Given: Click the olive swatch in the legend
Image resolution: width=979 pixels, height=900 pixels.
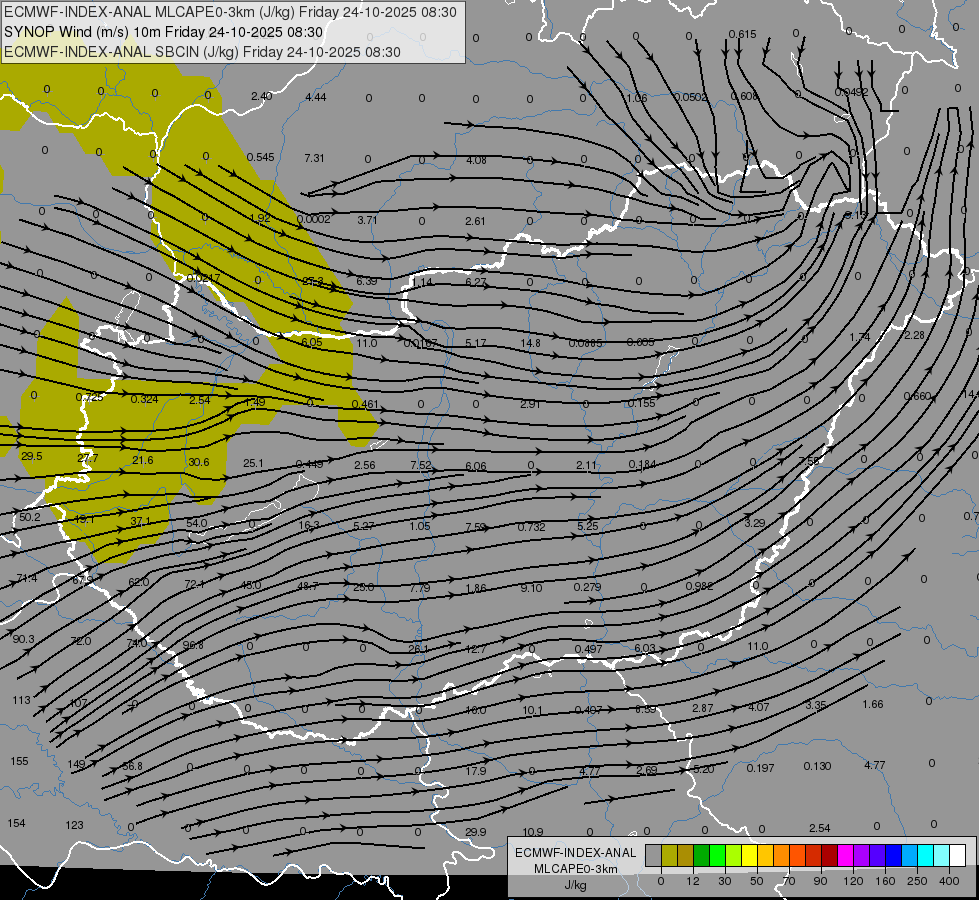Looking at the screenshot, I should pyautogui.click(x=670, y=855).
